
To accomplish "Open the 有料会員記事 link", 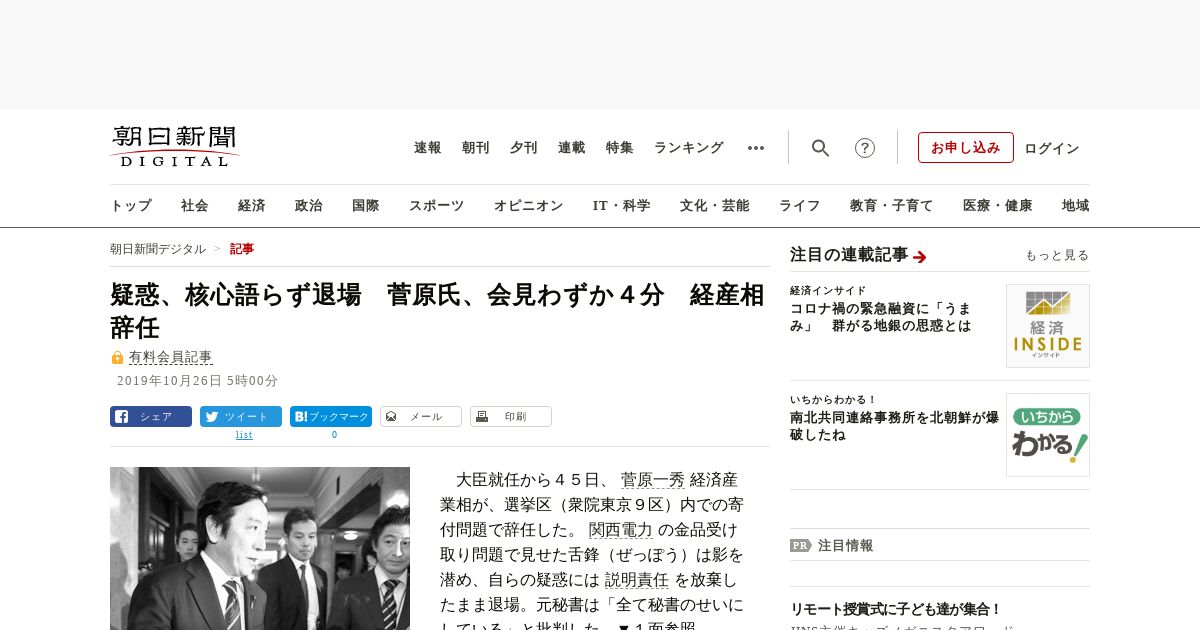I will tap(170, 357).
